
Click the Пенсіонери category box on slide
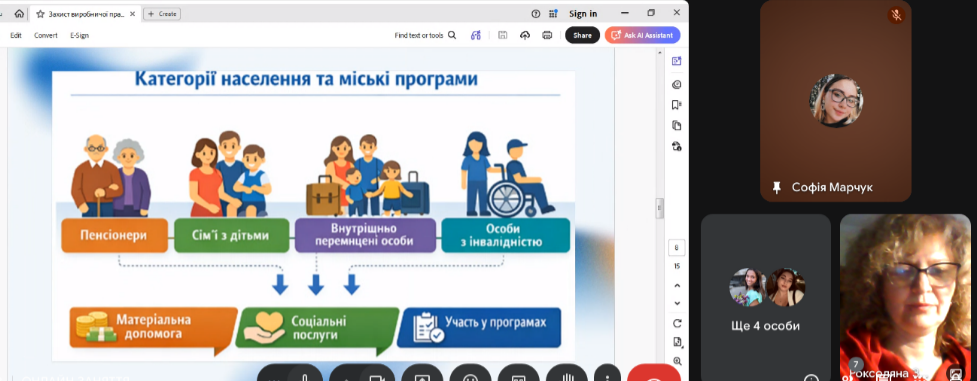115,236
